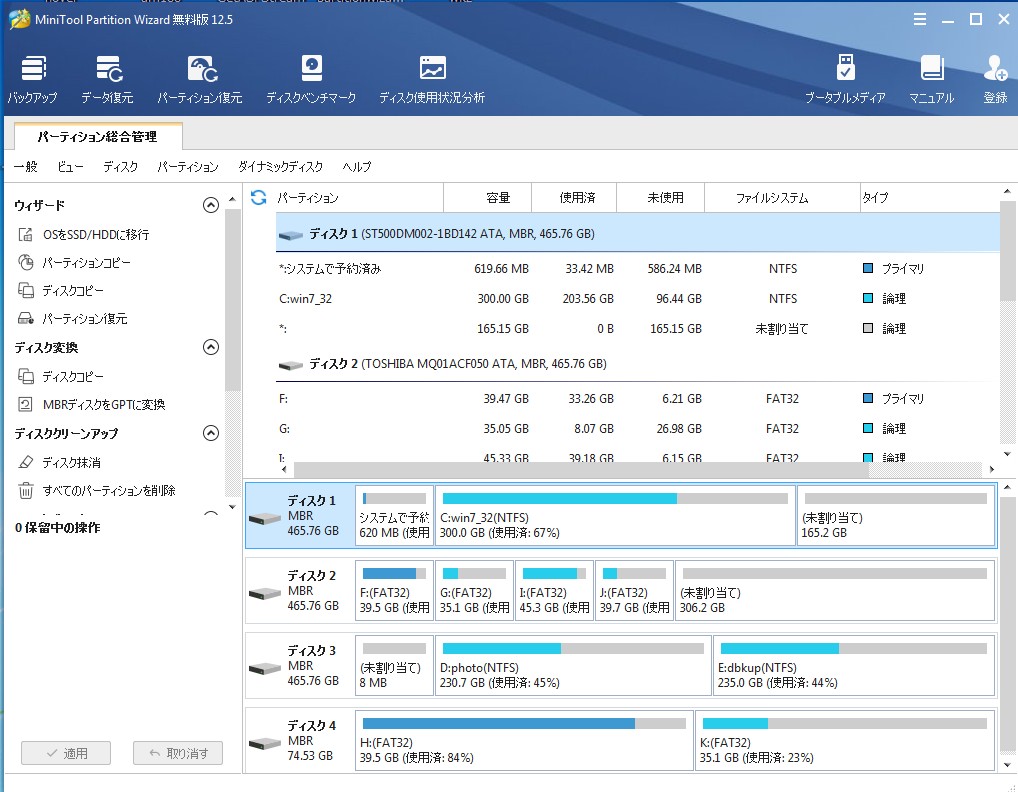The image size is (1018, 792).
Task: Sort by ファイルシステム column header
Action: point(782,197)
